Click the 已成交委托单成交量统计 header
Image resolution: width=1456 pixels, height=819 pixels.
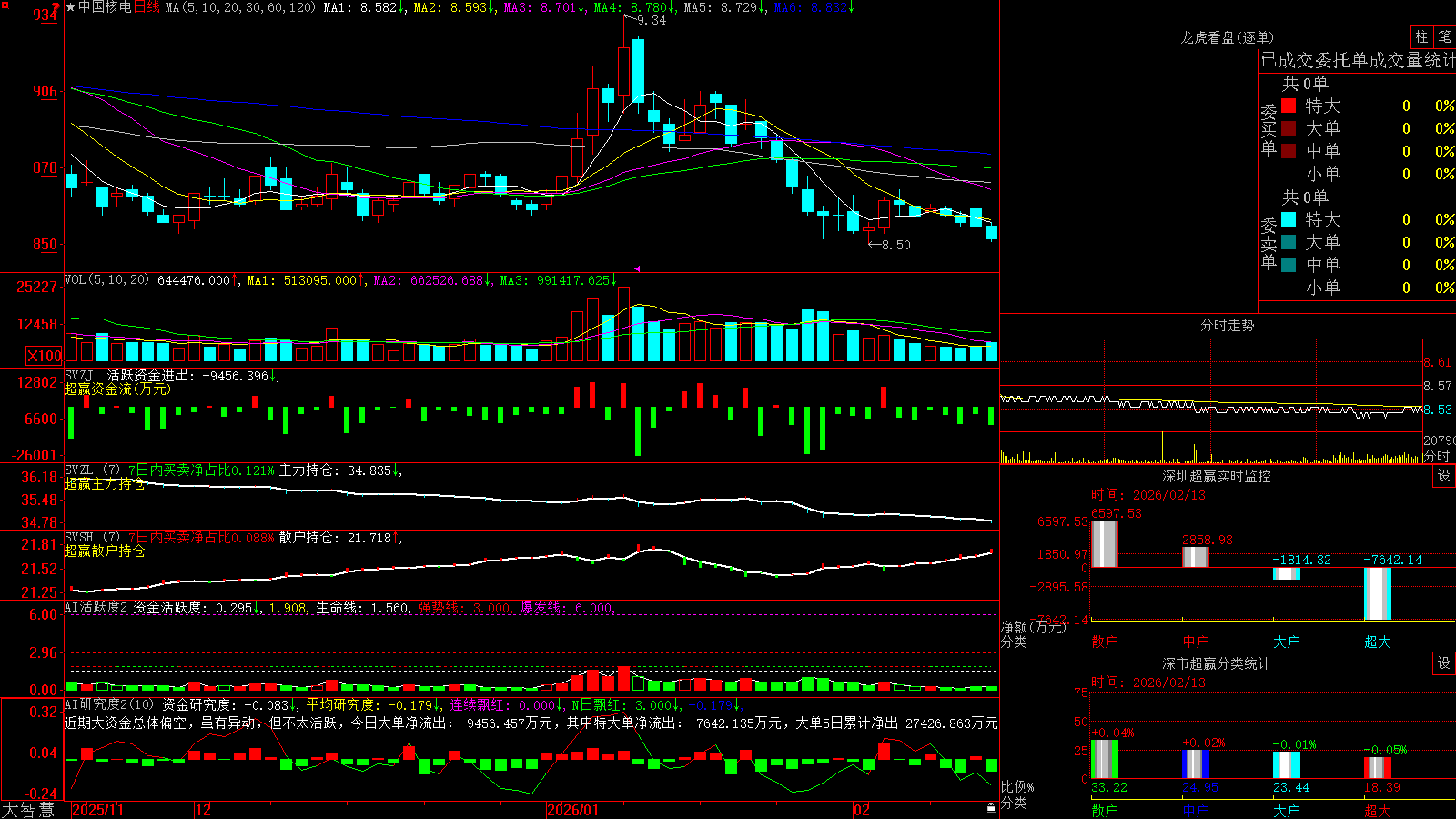click(x=1358, y=60)
